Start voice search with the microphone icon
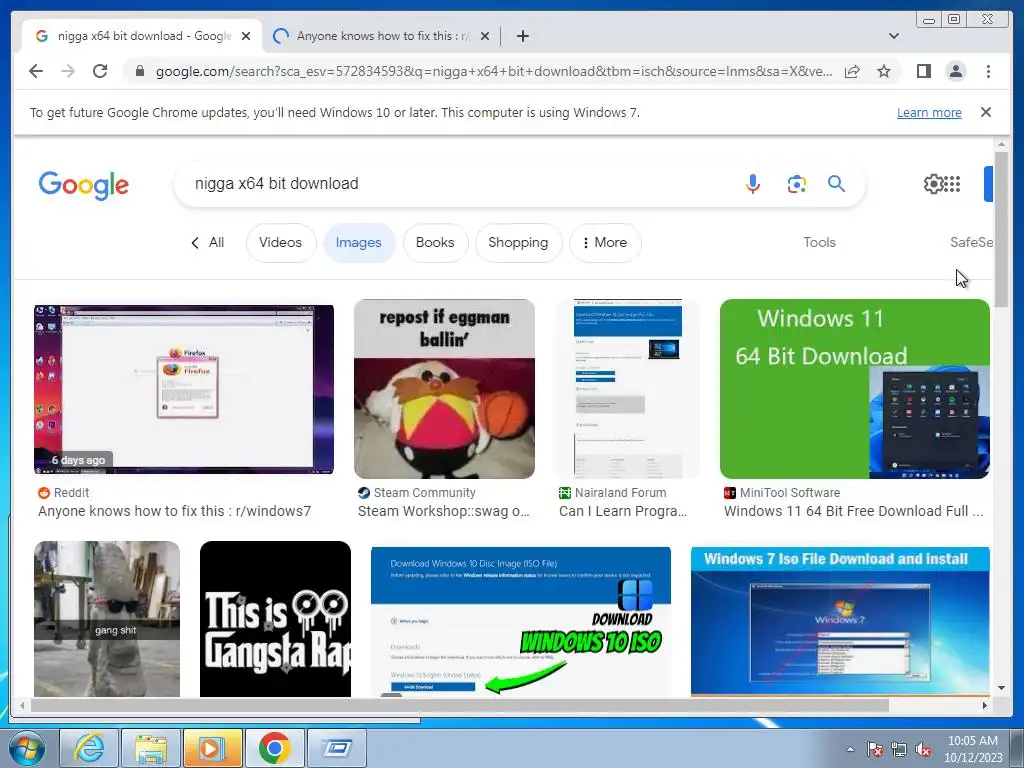The width and height of the screenshot is (1024, 768). (752, 184)
